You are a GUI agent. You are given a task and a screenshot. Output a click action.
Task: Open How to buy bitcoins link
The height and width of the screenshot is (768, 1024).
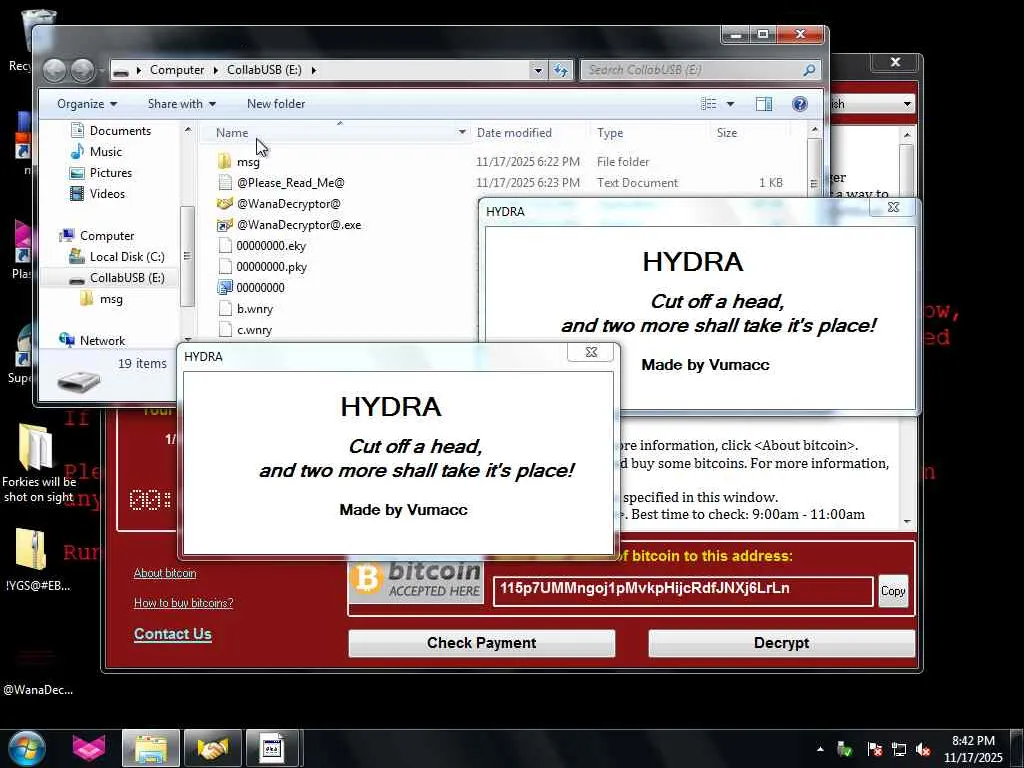click(184, 603)
